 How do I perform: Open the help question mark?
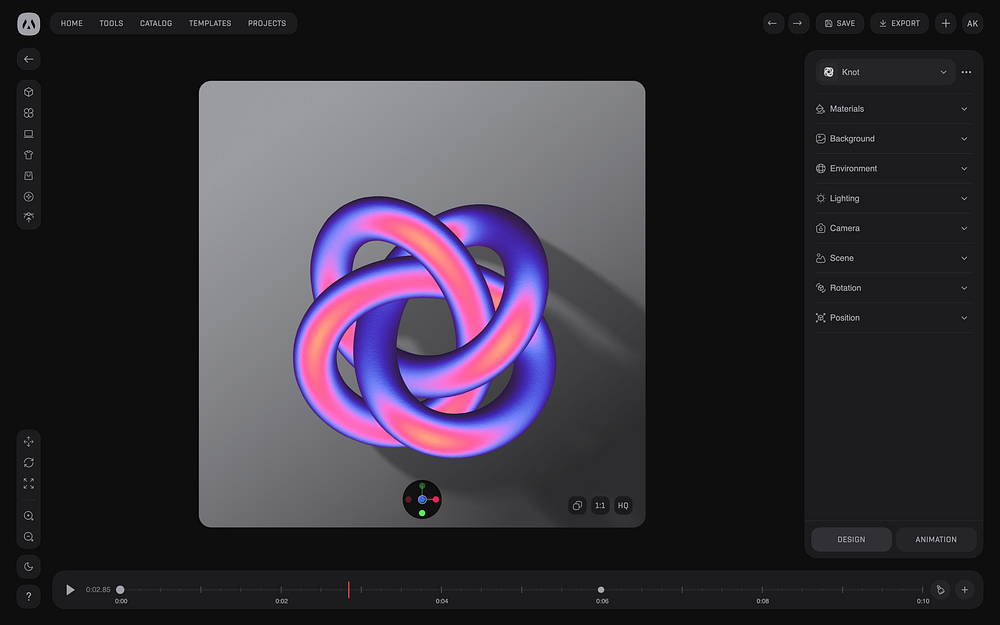[x=29, y=596]
